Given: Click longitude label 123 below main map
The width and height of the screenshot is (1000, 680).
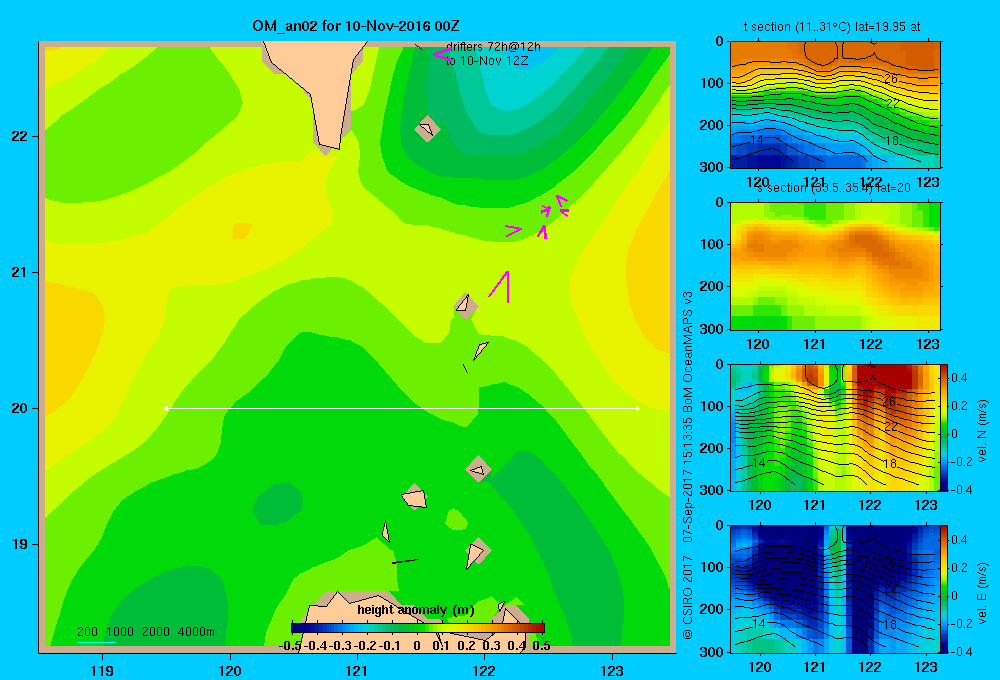Looking at the screenshot, I should (x=612, y=670).
